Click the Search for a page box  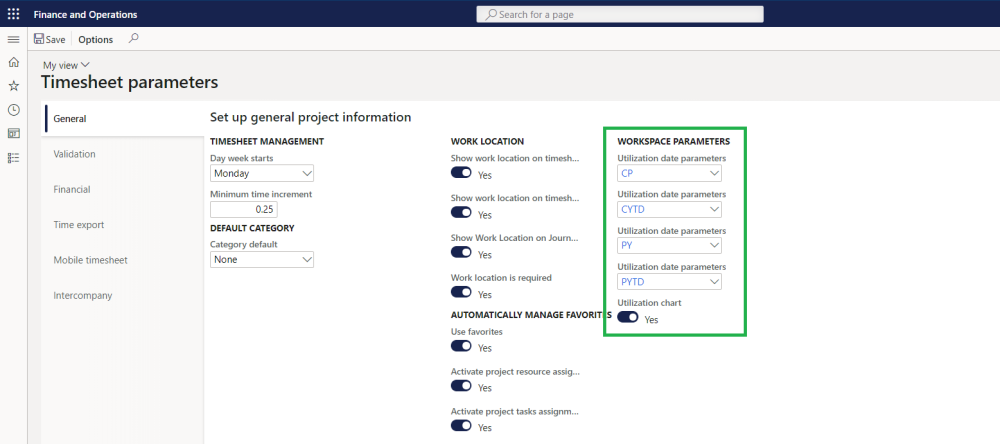coord(620,14)
